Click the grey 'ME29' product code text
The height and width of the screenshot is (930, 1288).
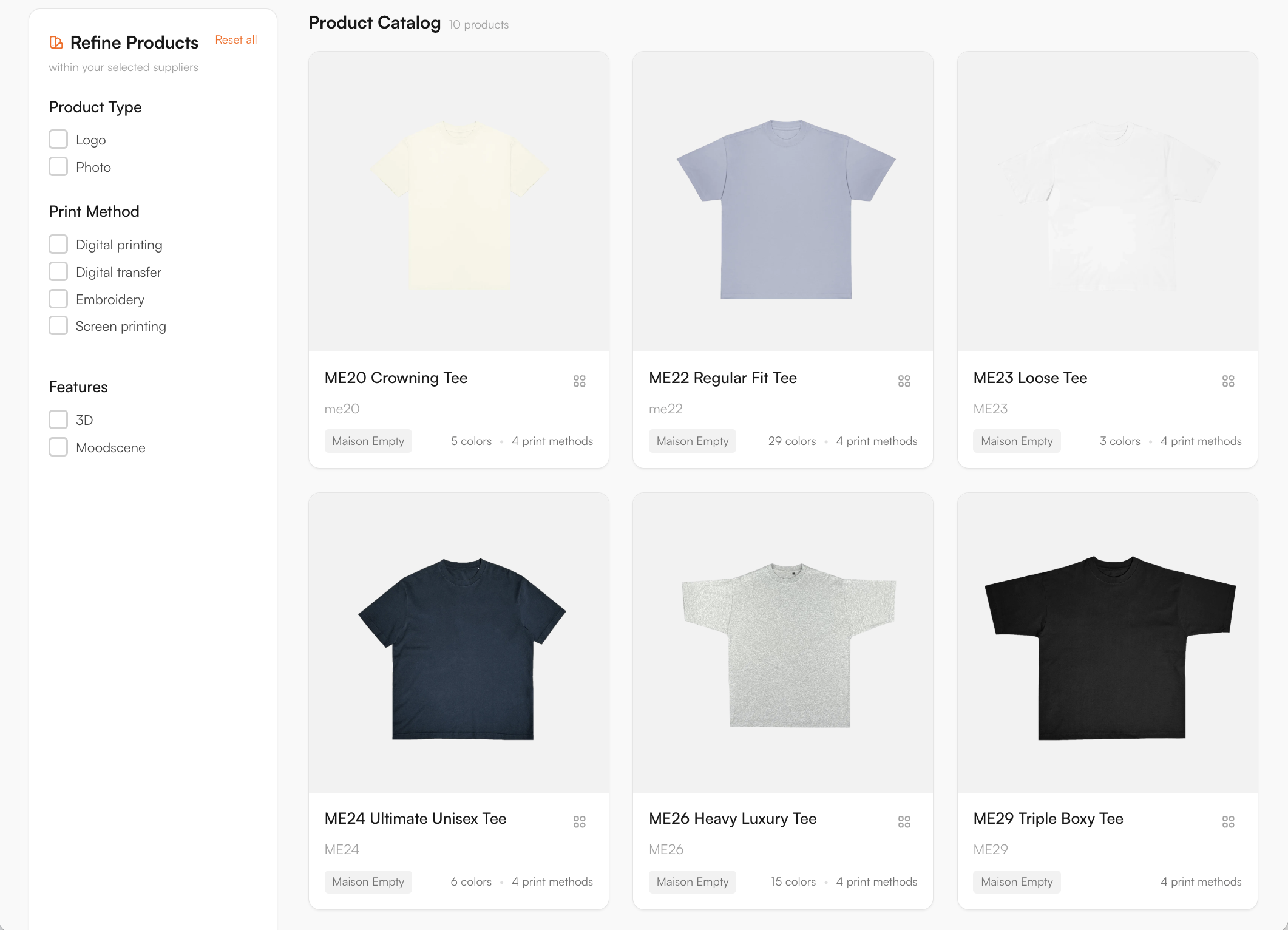991,850
